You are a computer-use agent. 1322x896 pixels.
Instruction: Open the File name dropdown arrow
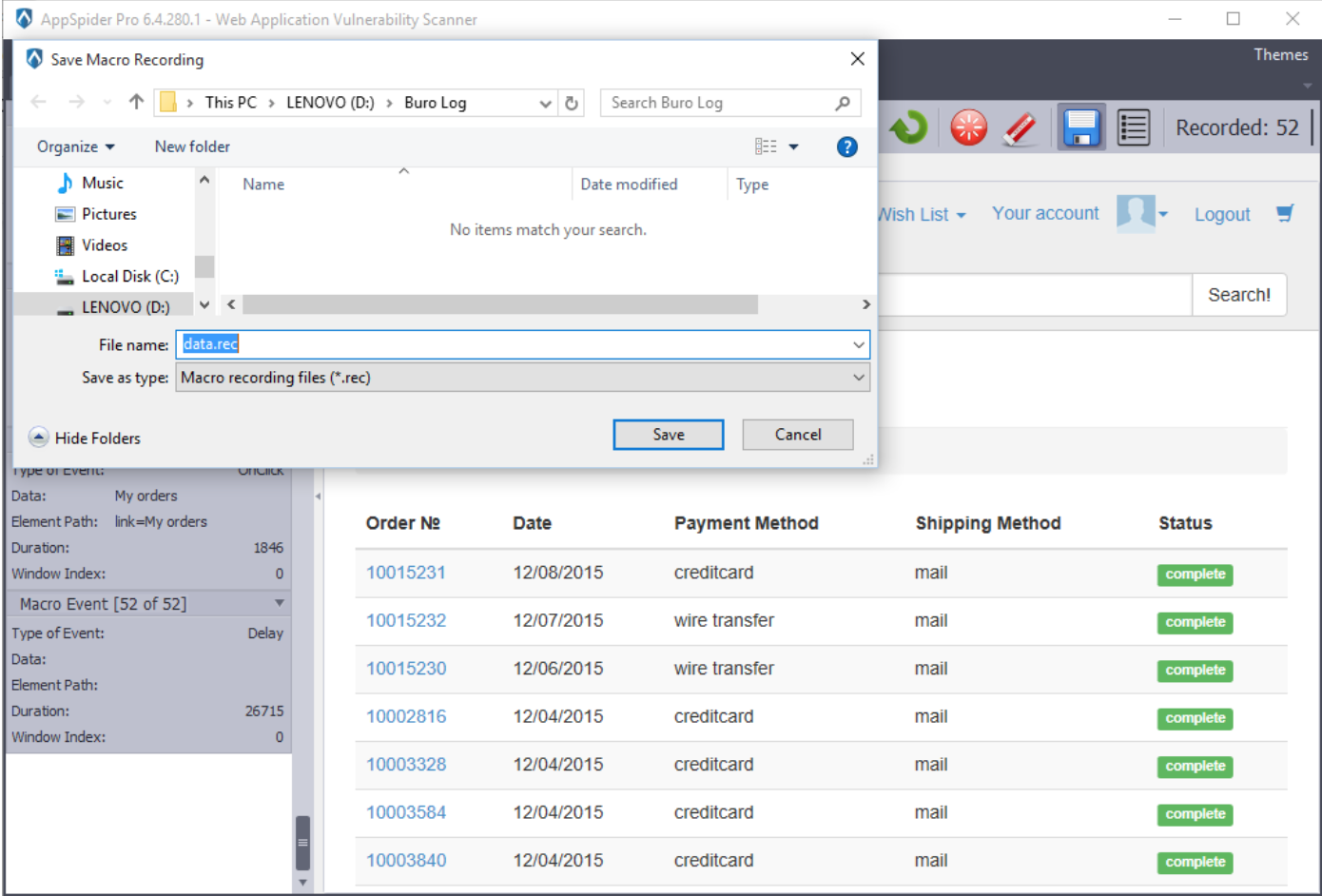coord(858,344)
